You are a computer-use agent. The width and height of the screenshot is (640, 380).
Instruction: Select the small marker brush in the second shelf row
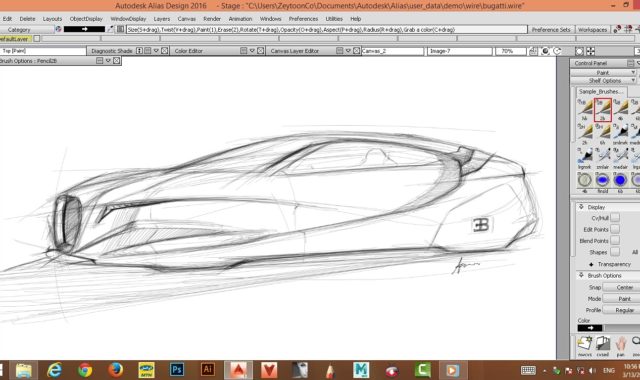pyautogui.click(x=620, y=134)
